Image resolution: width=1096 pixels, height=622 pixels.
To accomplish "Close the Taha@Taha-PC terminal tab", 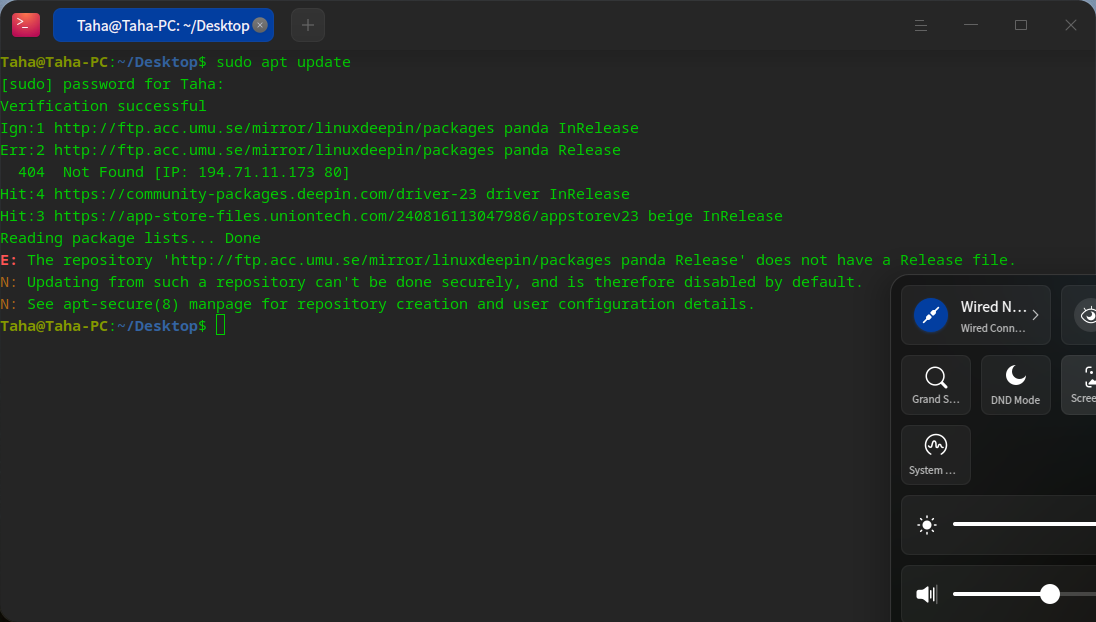I will pyautogui.click(x=260, y=25).
